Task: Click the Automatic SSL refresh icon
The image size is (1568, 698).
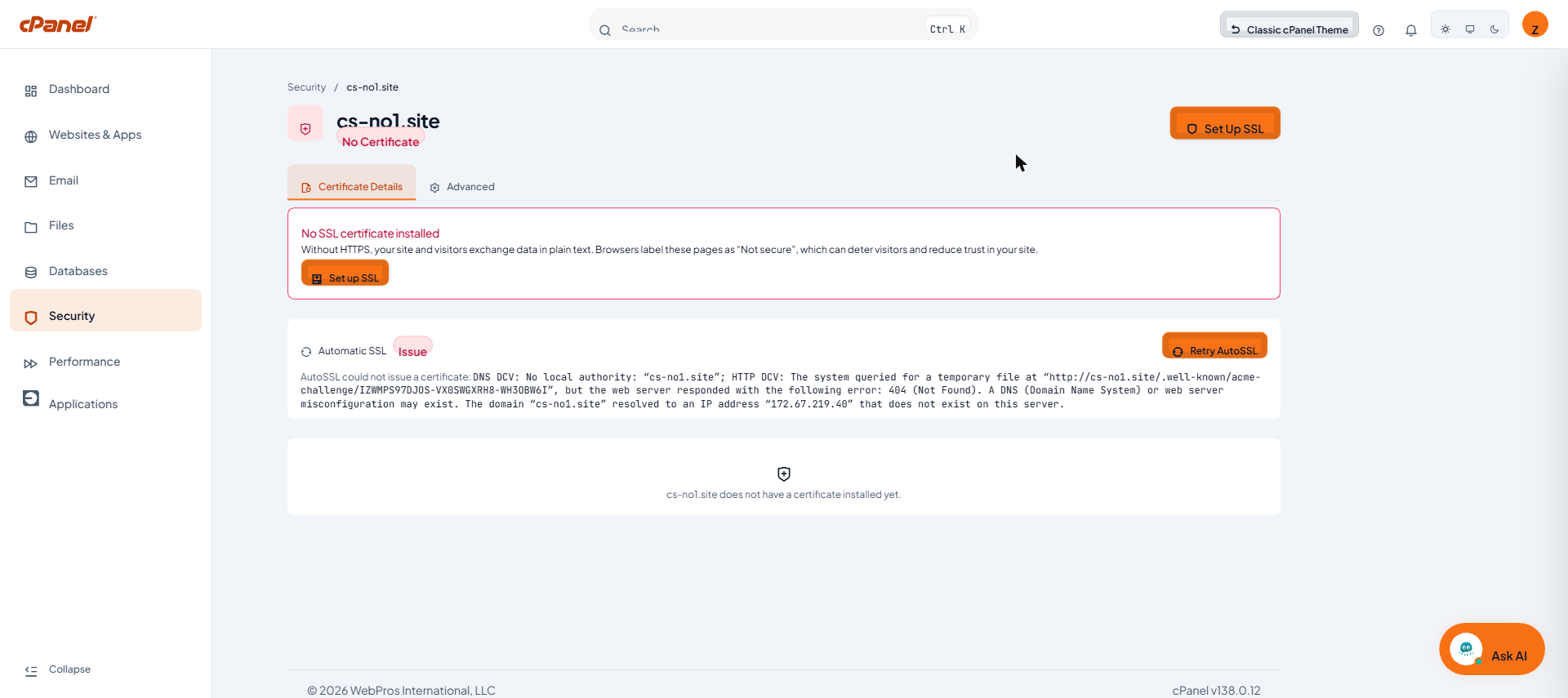Action: (306, 352)
